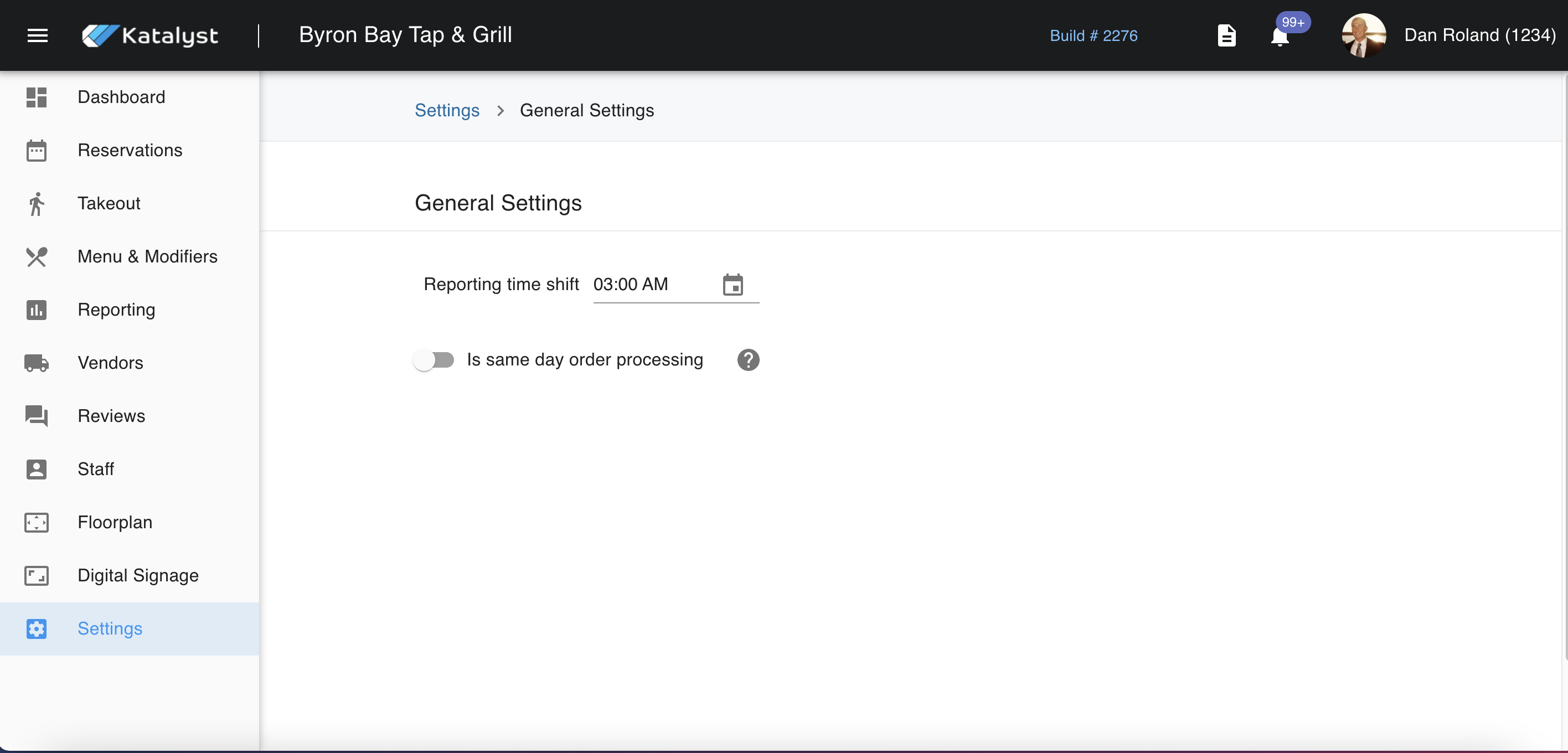Click the calendar icon for time shift
Viewport: 1568px width, 753px height.
coord(733,284)
